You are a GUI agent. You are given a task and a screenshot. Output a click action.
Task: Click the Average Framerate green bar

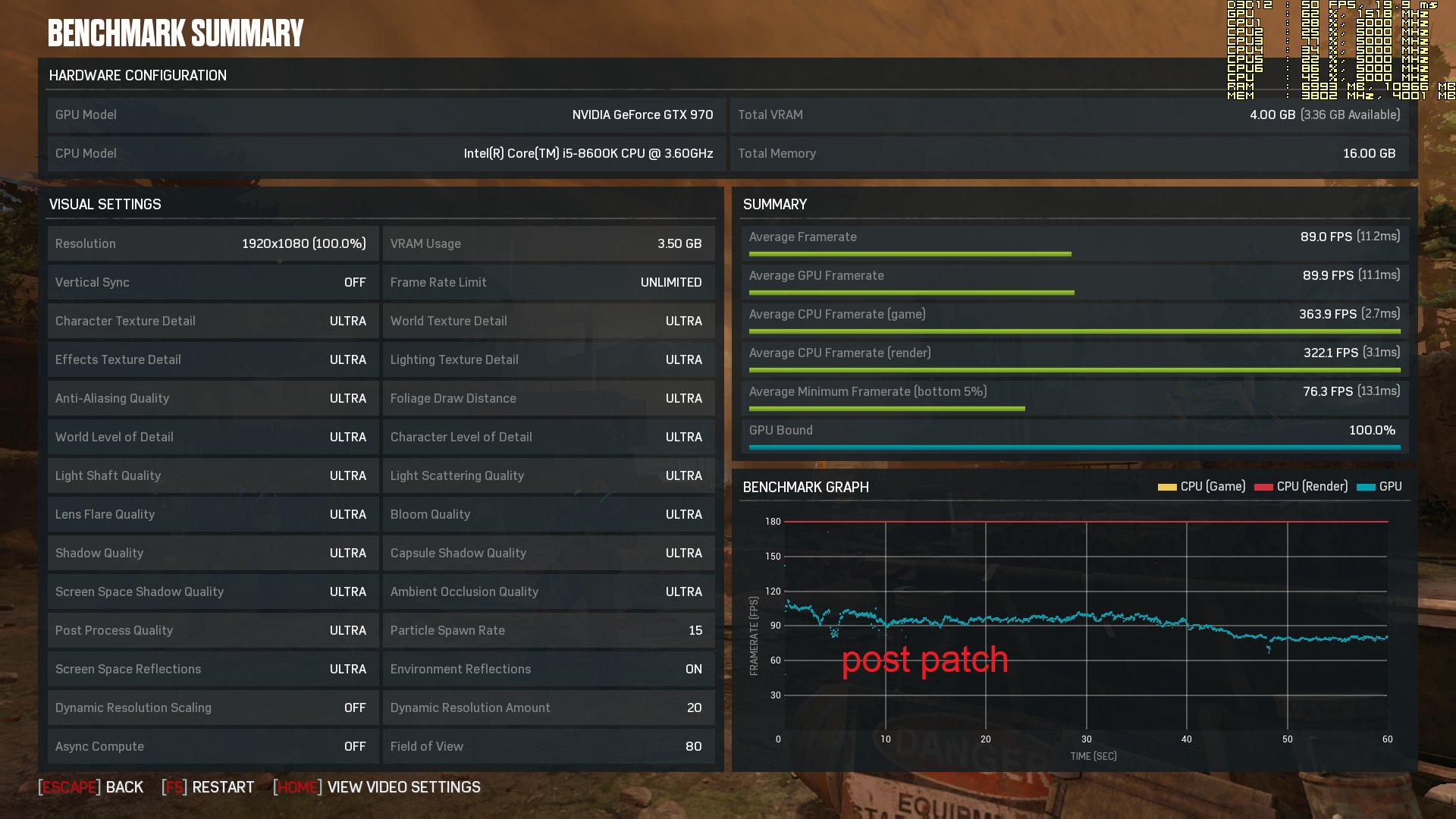click(x=909, y=254)
